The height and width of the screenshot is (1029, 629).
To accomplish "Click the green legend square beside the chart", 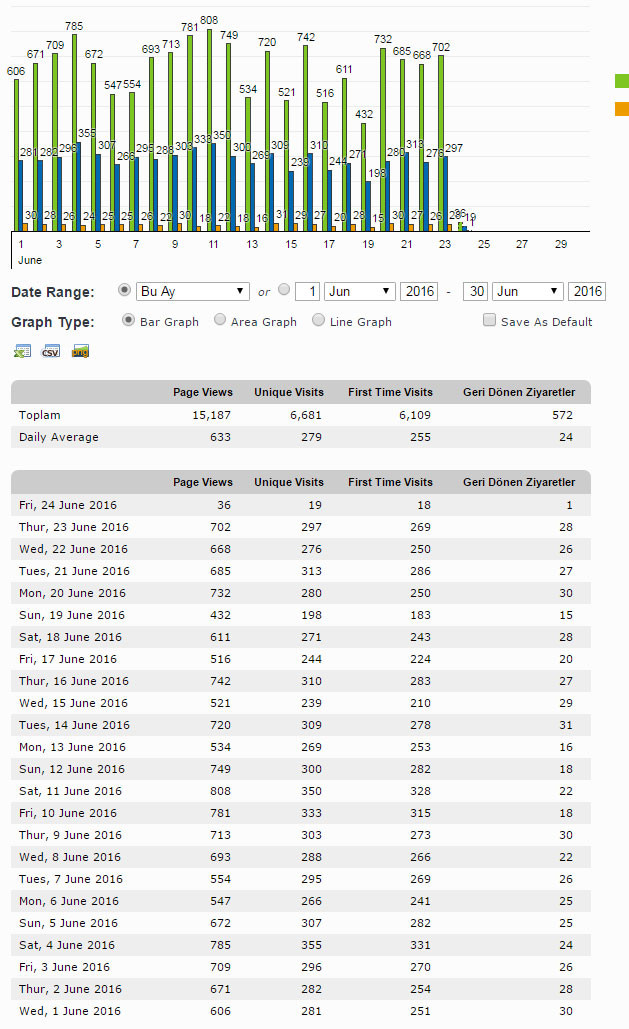I will [x=622, y=81].
